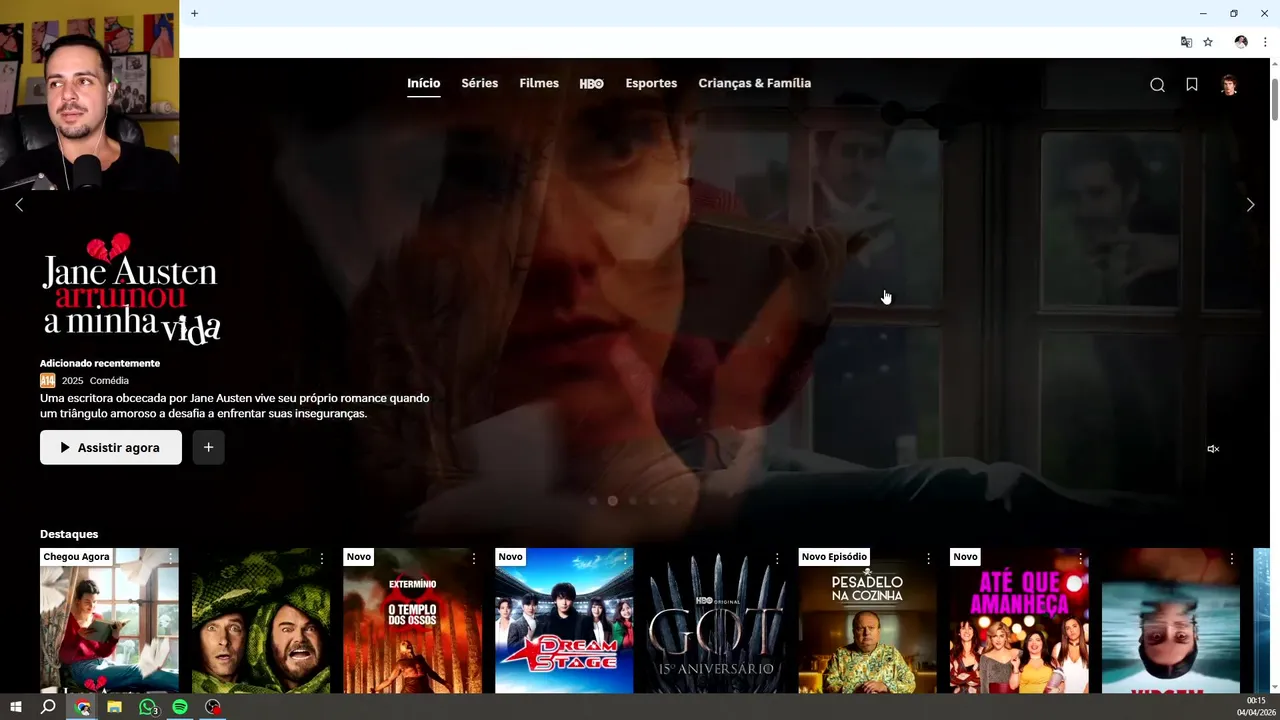
Task: Unmute the hero trailer sound
Action: [1213, 449]
